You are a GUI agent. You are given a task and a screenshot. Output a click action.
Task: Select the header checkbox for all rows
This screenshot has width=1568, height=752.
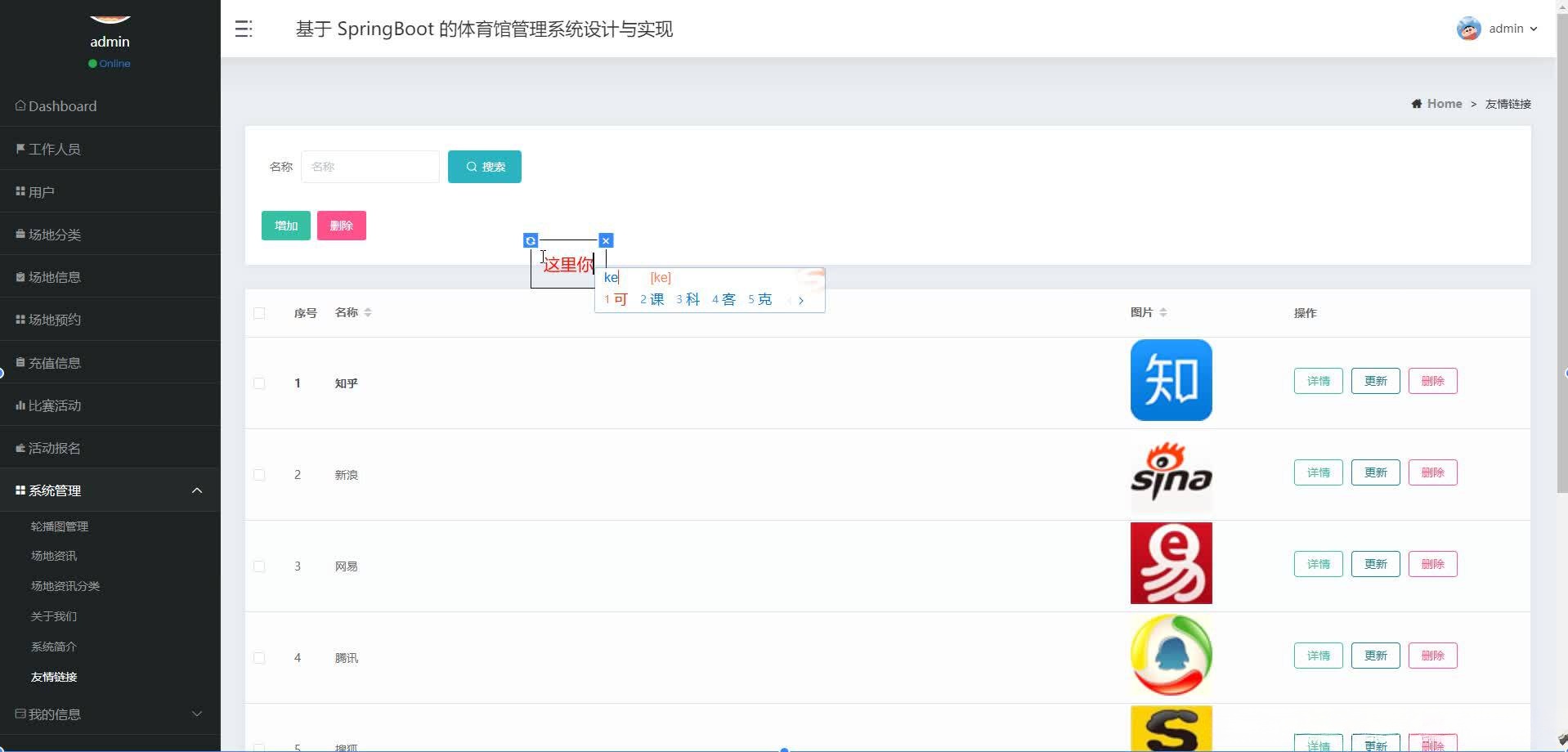pos(259,313)
